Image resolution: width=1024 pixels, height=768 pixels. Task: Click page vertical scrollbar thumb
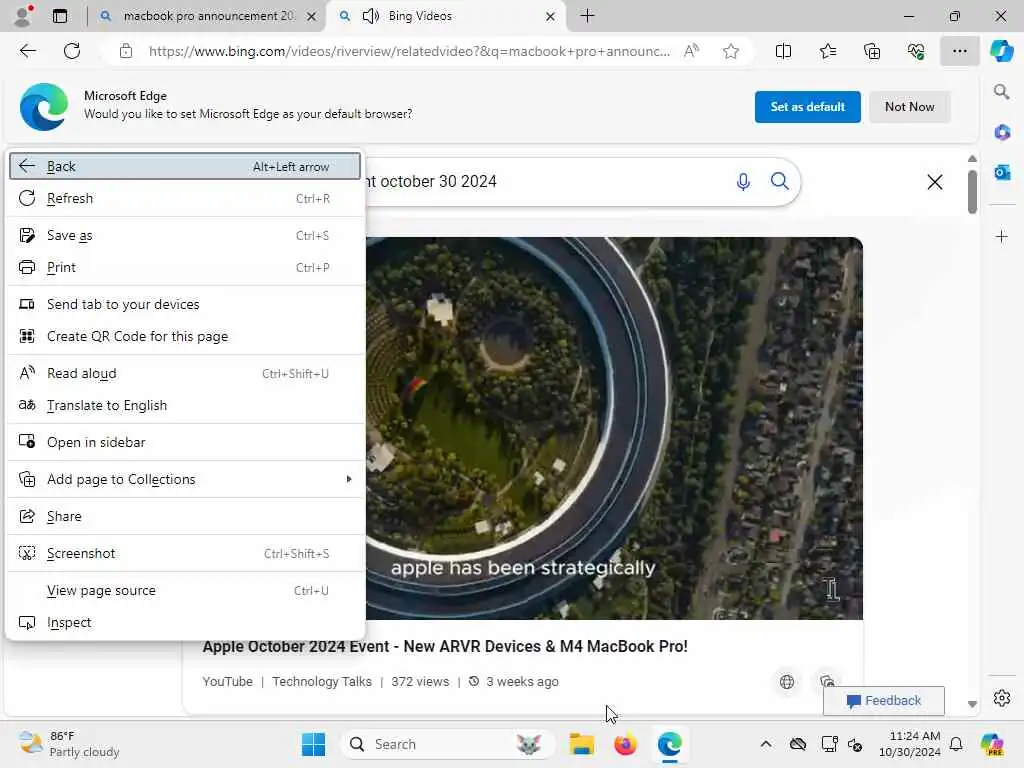pyautogui.click(x=972, y=191)
